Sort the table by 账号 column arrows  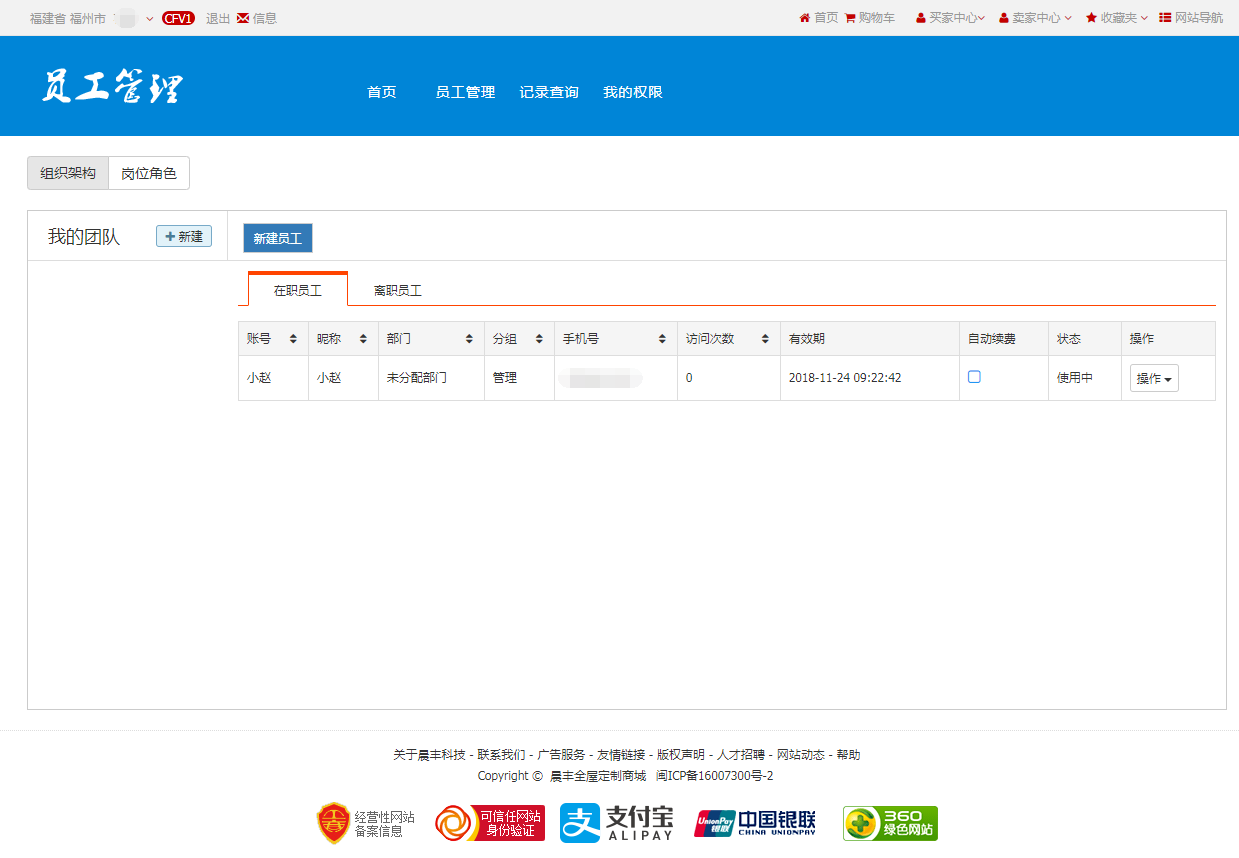pos(293,339)
